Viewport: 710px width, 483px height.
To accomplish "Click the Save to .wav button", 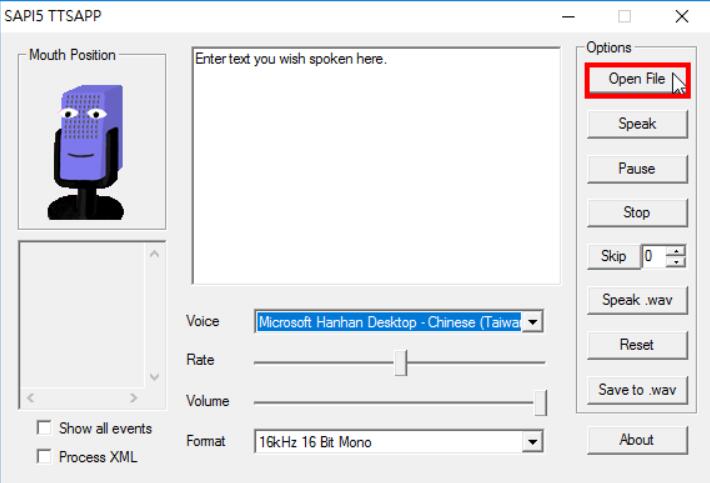I will (637, 390).
